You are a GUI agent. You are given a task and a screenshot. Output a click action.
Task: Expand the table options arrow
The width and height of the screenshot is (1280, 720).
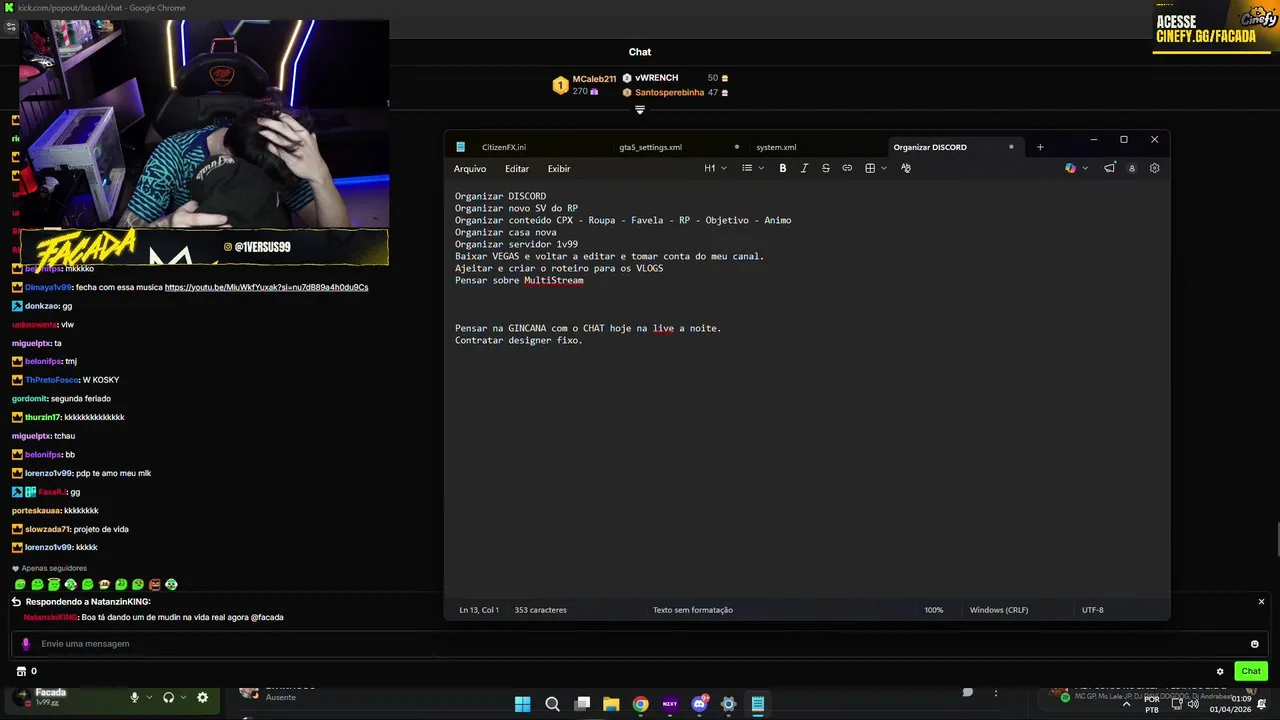point(884,168)
